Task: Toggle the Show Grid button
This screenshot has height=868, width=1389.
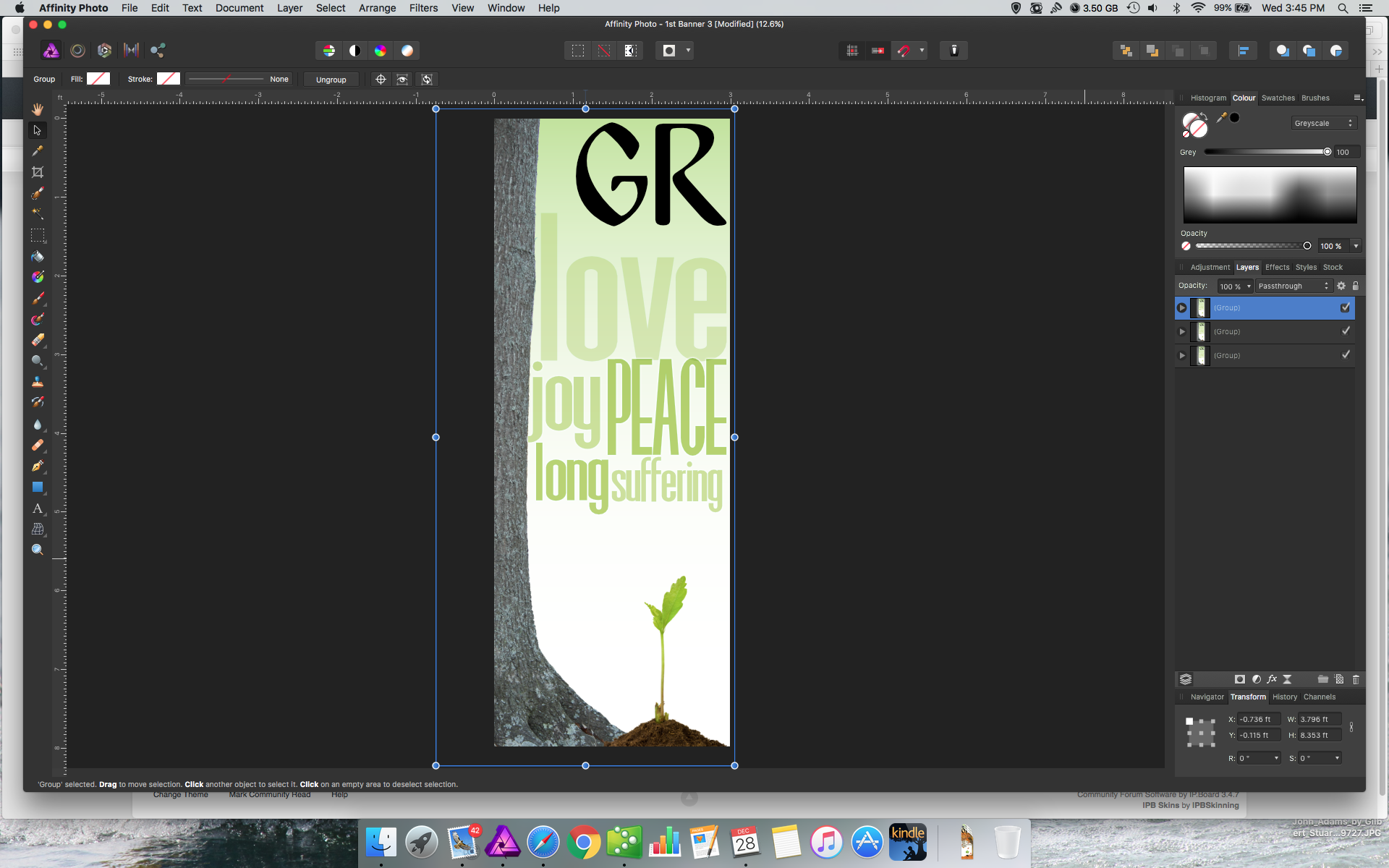Action: pos(852,51)
